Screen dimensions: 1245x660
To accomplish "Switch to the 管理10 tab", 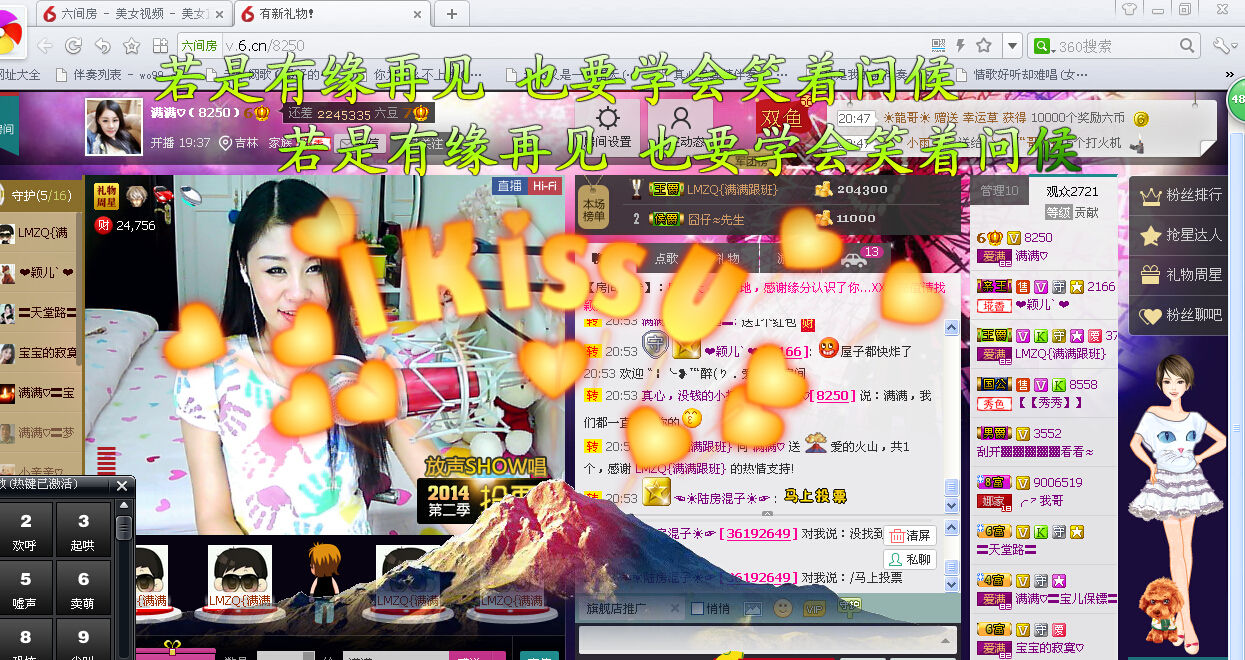I will [x=999, y=191].
